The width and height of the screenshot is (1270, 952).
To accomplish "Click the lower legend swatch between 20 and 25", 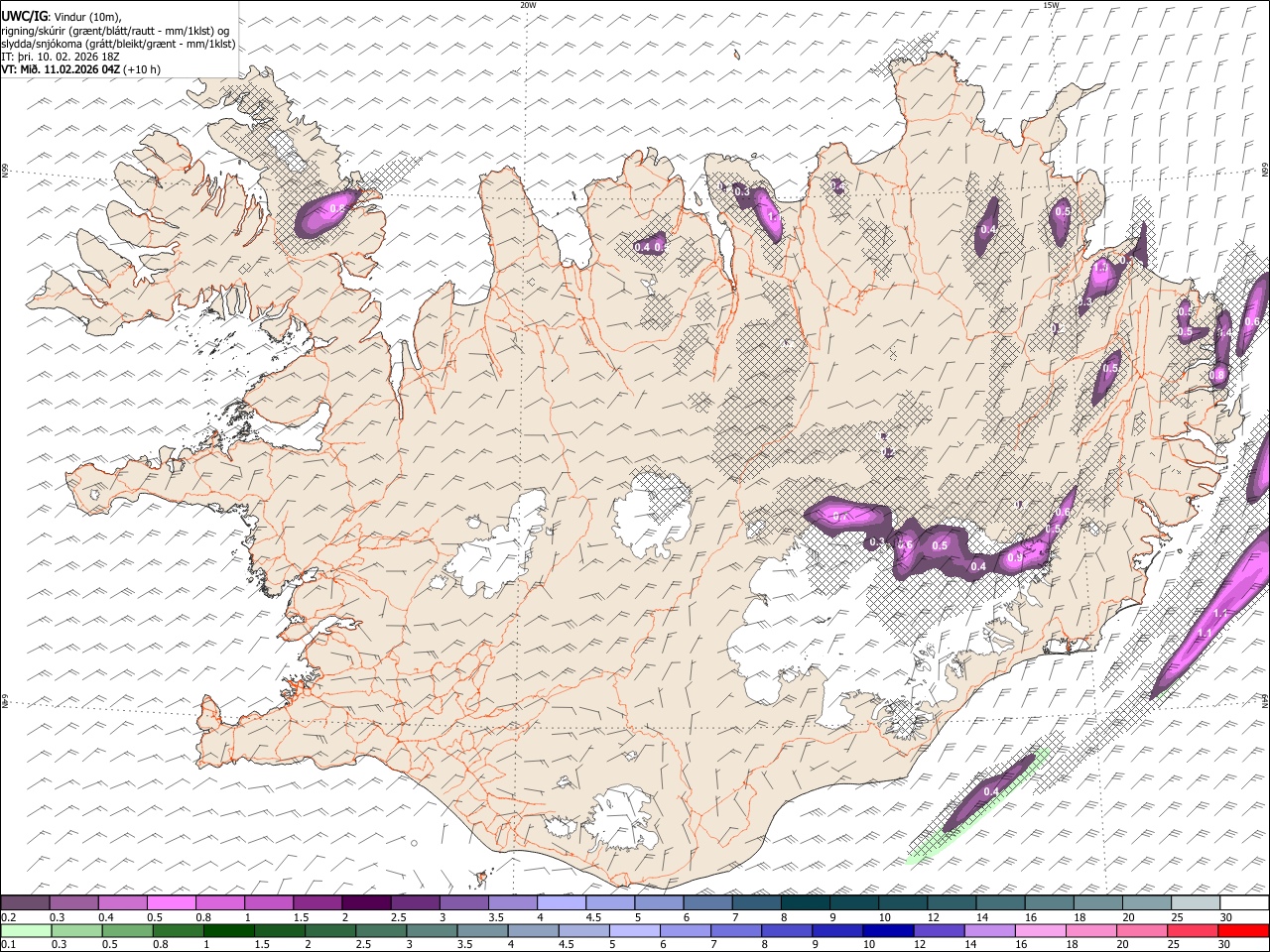I will pos(1141,931).
